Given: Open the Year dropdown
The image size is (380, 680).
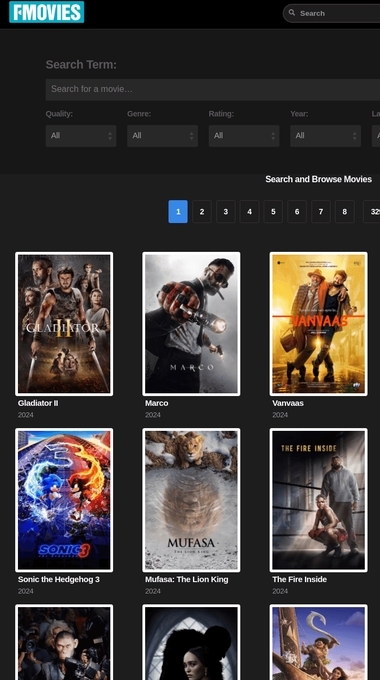Looking at the screenshot, I should pyautogui.click(x=325, y=136).
